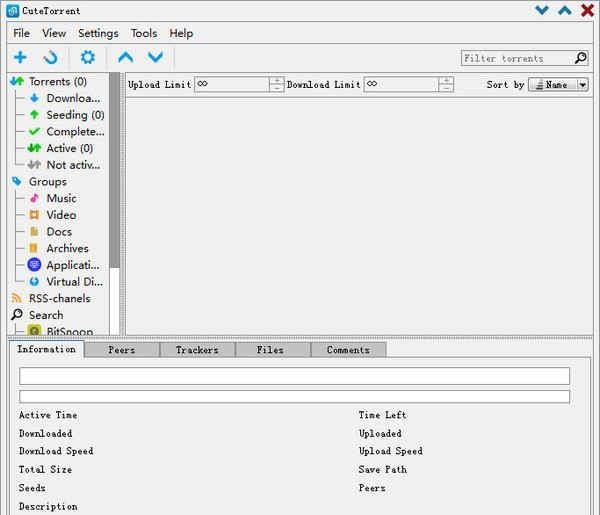The height and width of the screenshot is (515, 600).
Task: Open the Sort by Name dropdown
Action: point(558,85)
